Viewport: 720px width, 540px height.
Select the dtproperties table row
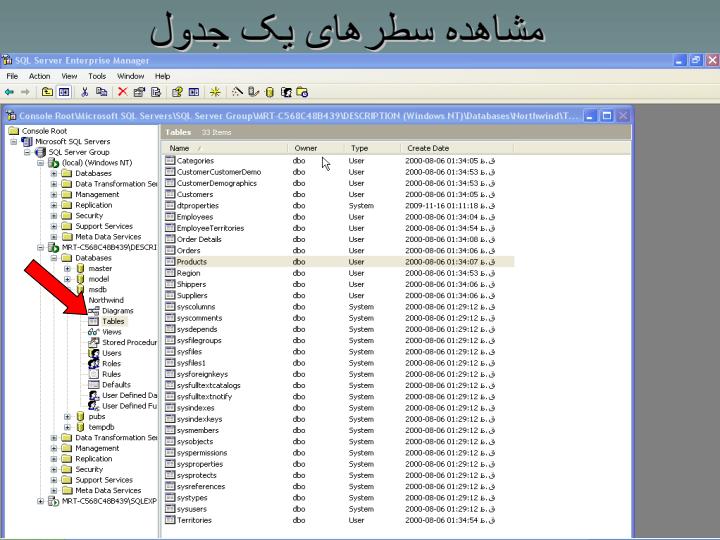coord(339,205)
